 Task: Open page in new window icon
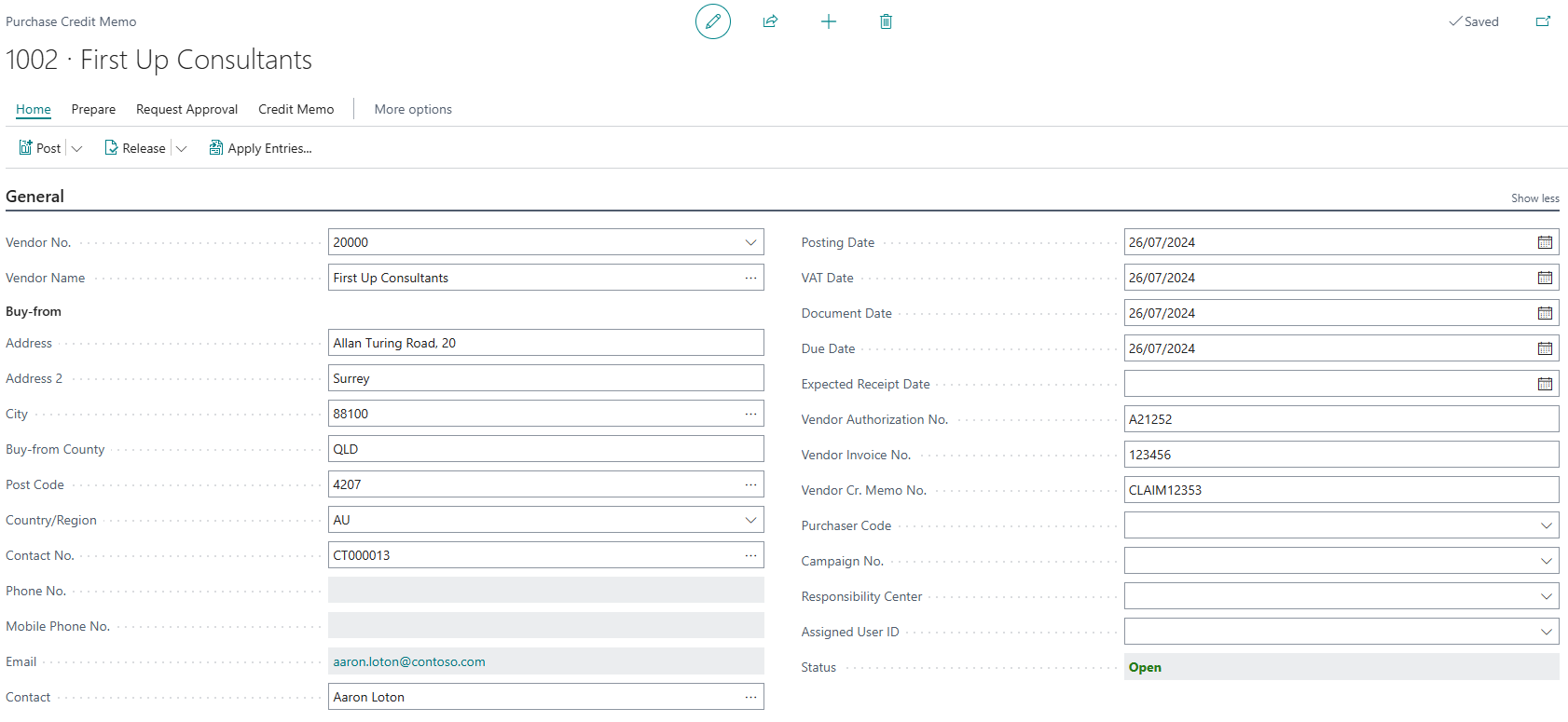1543,21
